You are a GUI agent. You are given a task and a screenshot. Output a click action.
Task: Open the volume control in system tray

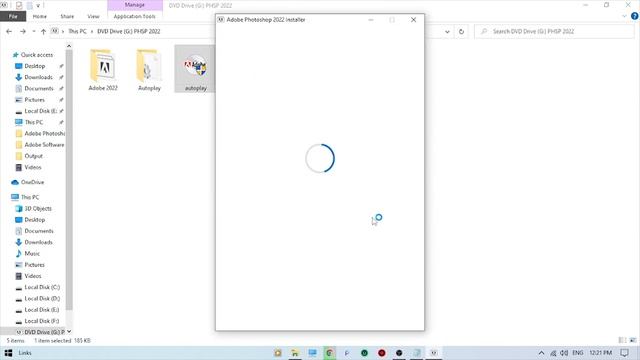(564, 353)
